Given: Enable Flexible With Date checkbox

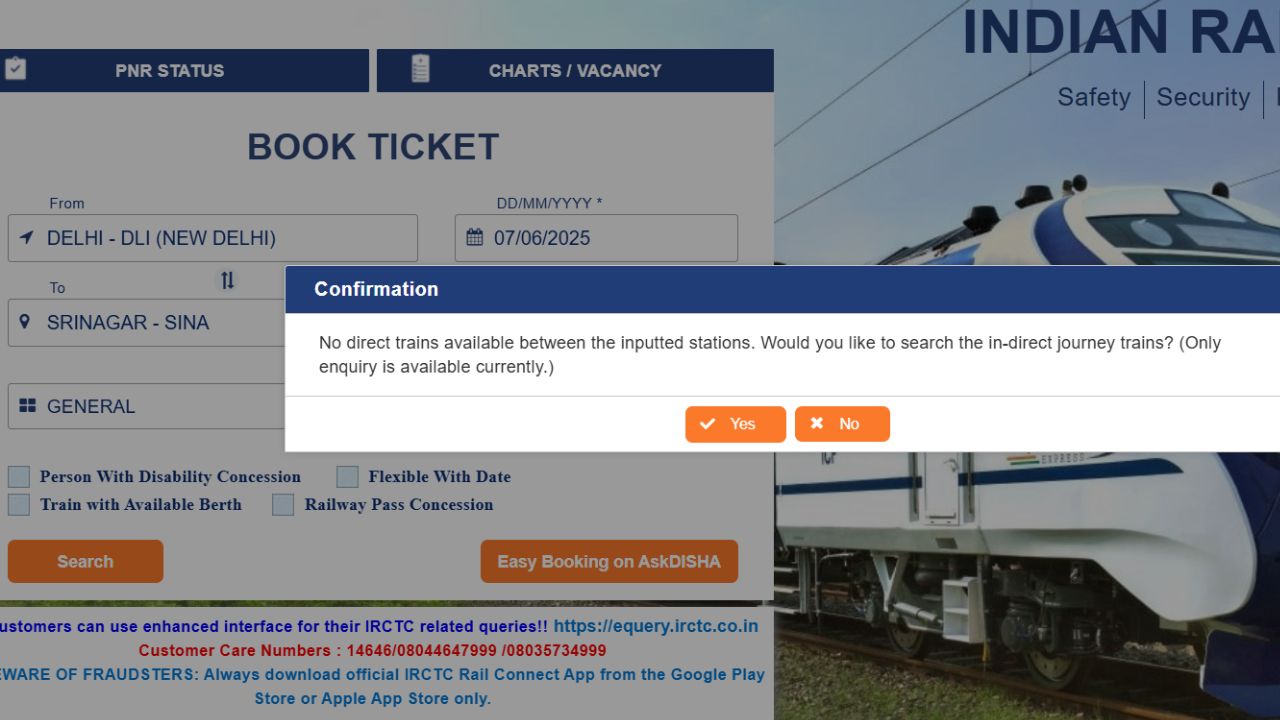Looking at the screenshot, I should (347, 476).
